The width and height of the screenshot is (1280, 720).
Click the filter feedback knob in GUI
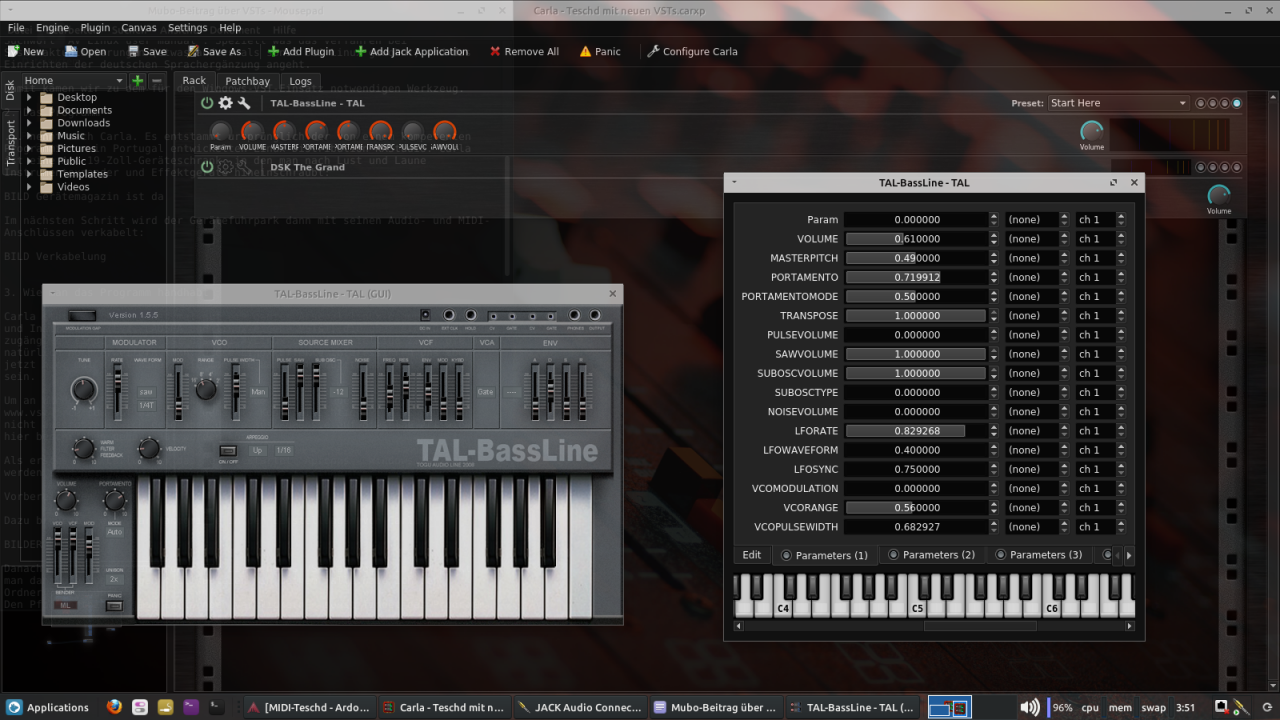[x=84, y=448]
